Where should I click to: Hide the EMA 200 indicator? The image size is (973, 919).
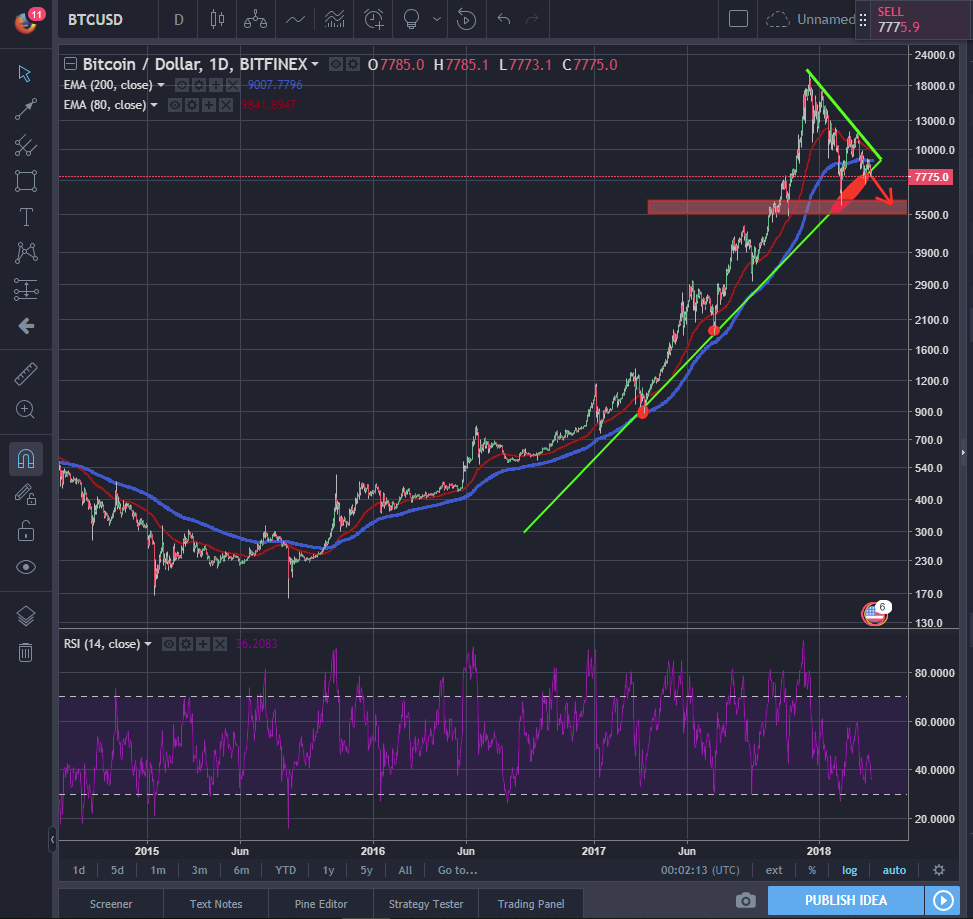pos(182,85)
